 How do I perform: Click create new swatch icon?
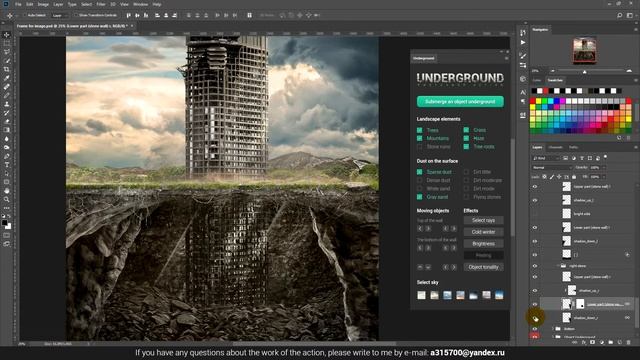[620, 138]
